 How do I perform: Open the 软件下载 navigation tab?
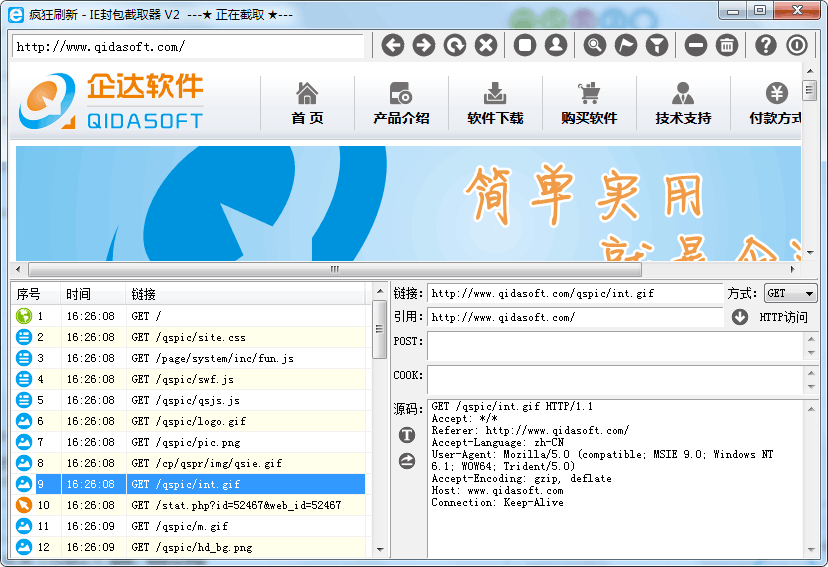(495, 104)
